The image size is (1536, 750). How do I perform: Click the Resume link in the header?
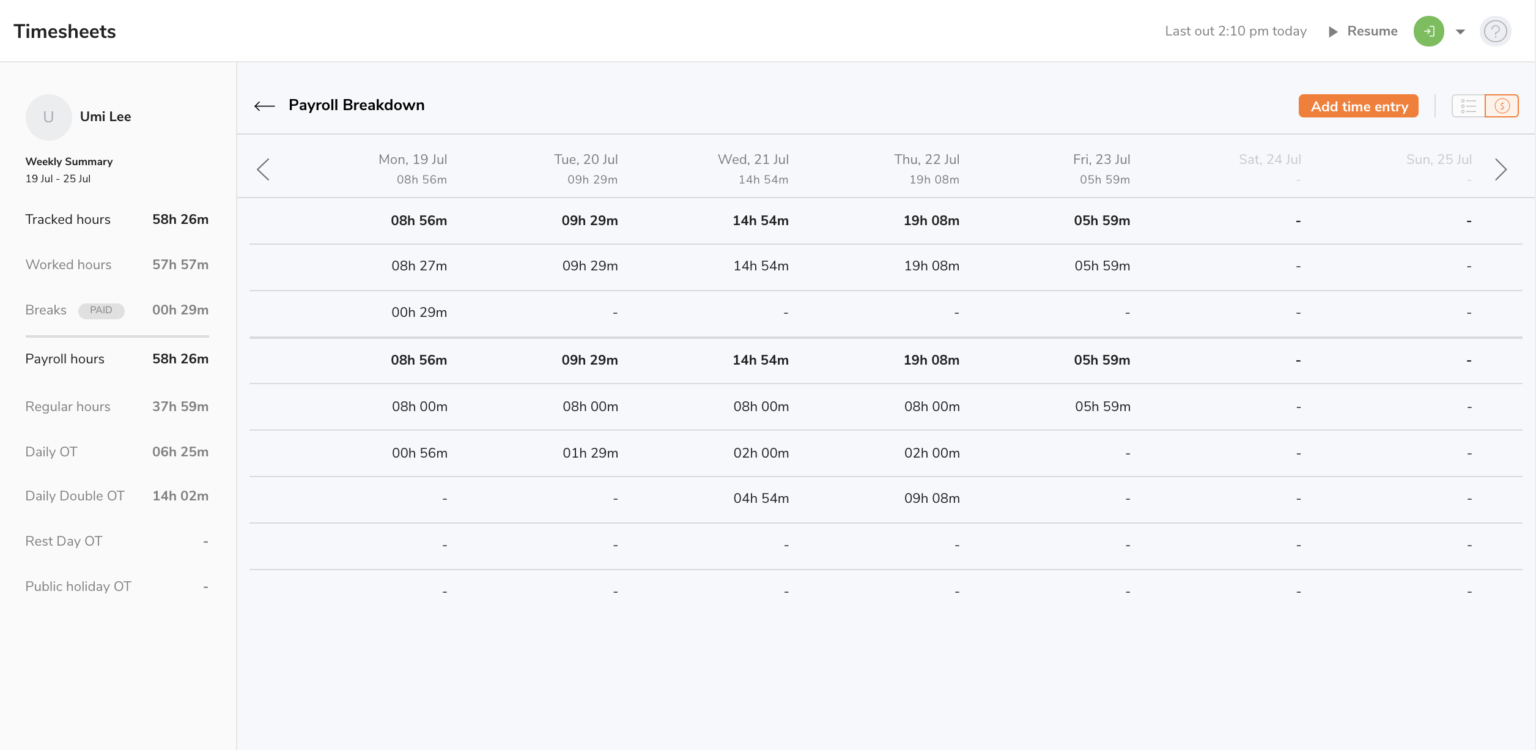pos(1371,31)
